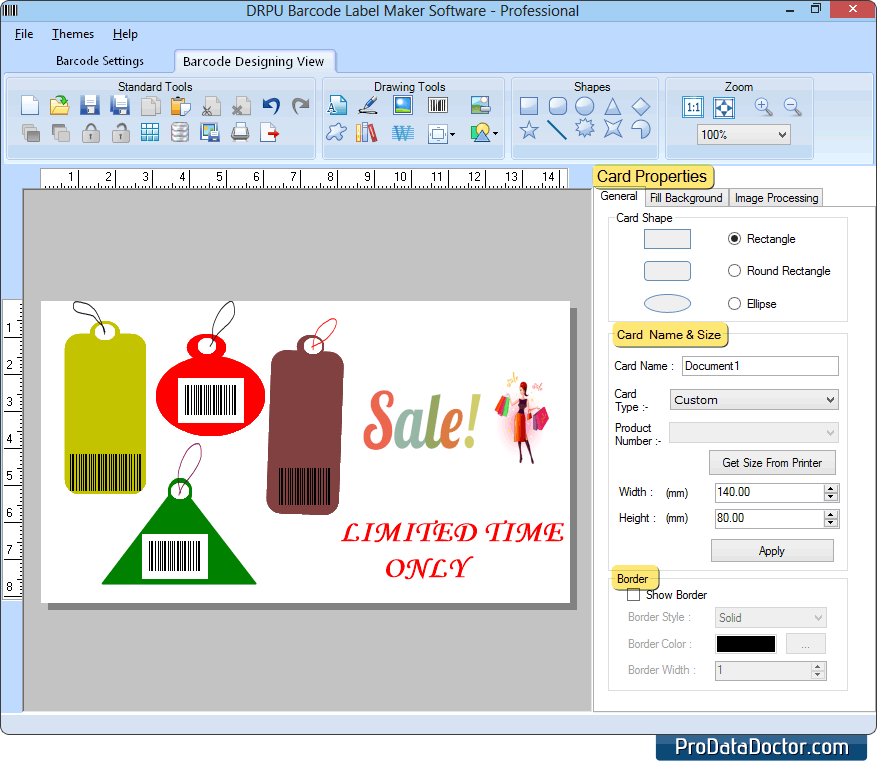Enable the Show Border checkbox
This screenshot has width=877, height=761.
634,595
